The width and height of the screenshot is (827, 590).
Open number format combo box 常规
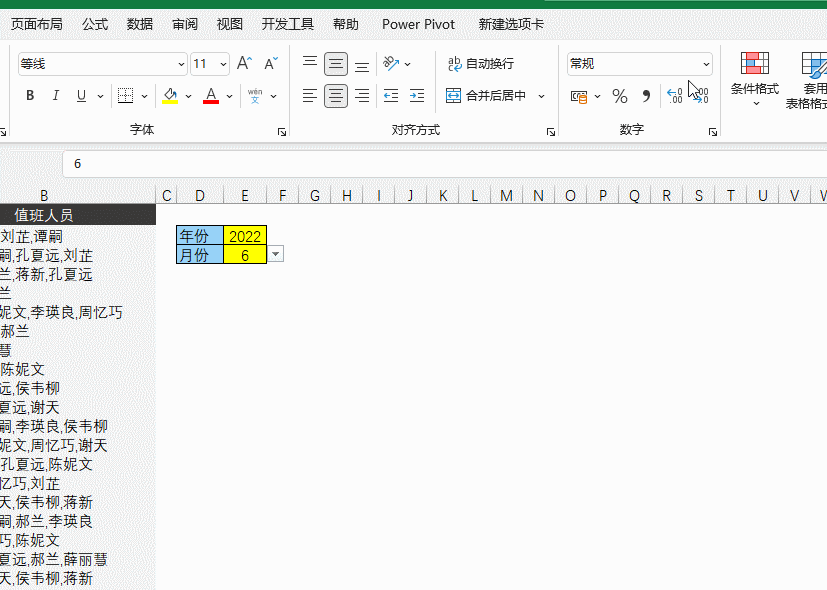click(x=640, y=64)
